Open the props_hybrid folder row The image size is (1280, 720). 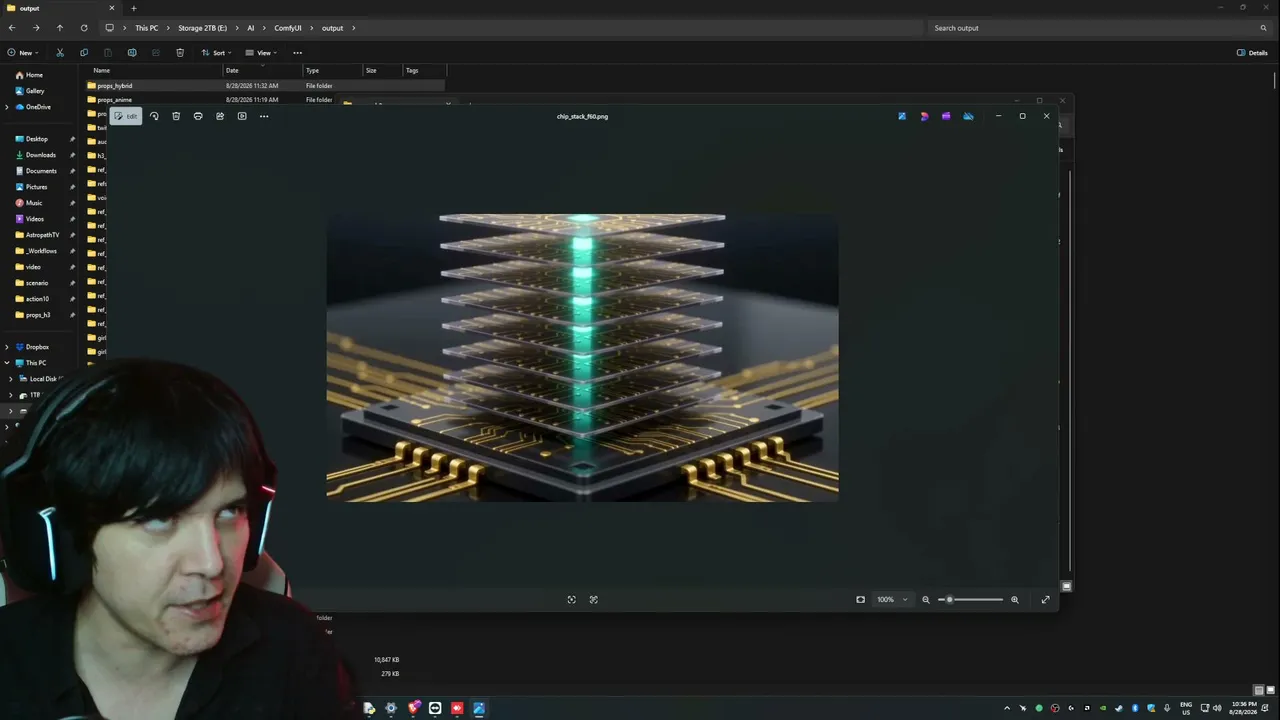click(x=265, y=86)
